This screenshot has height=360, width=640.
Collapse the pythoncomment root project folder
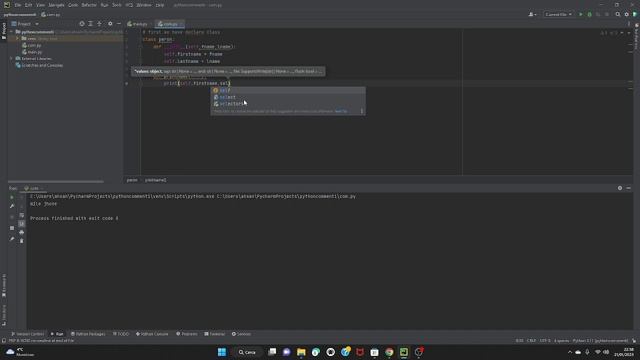click(x=12, y=32)
